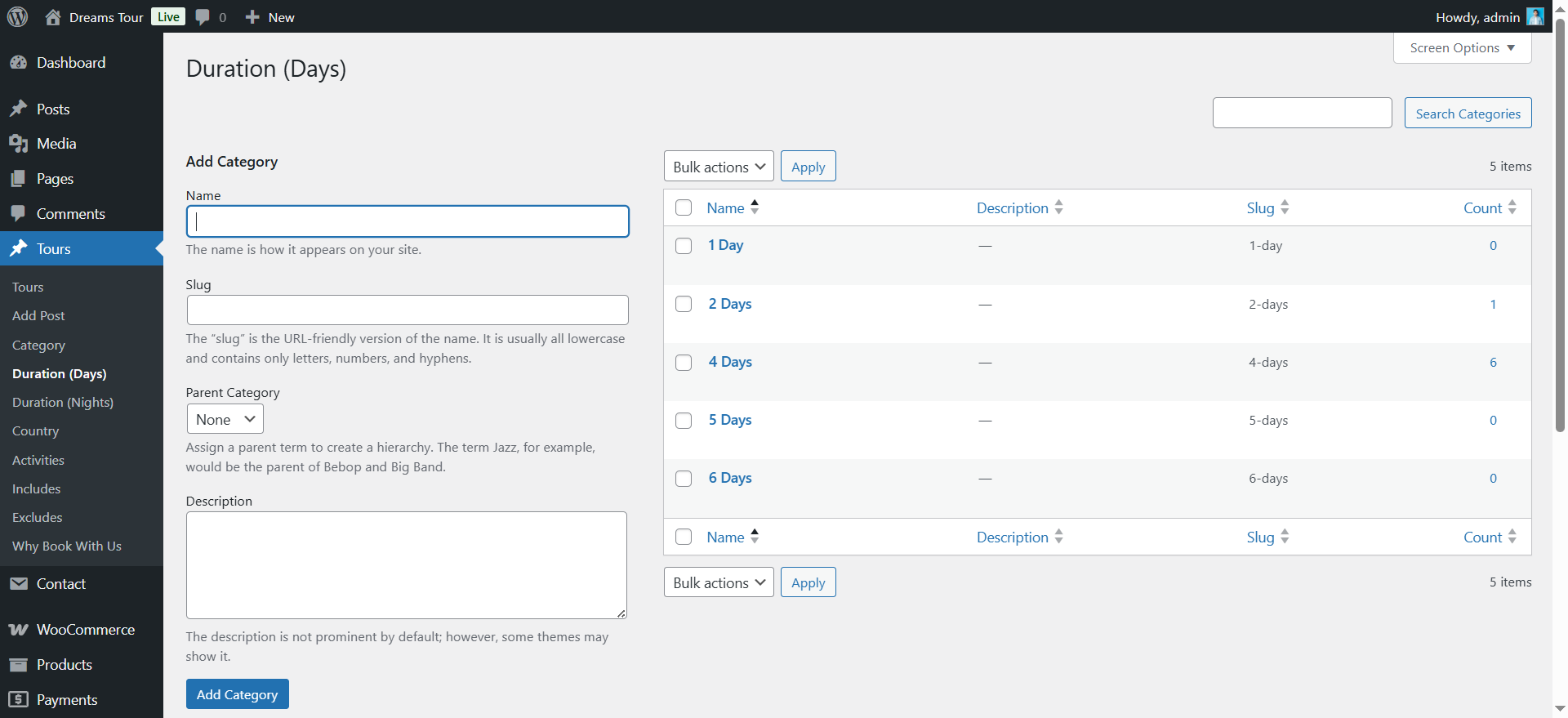Open Media via its sidebar icon
Viewport: 1568px width, 718px height.
click(x=18, y=144)
